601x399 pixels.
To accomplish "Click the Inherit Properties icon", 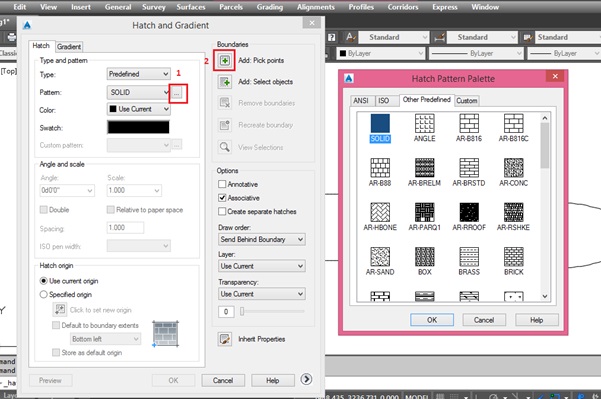I will point(225,339).
